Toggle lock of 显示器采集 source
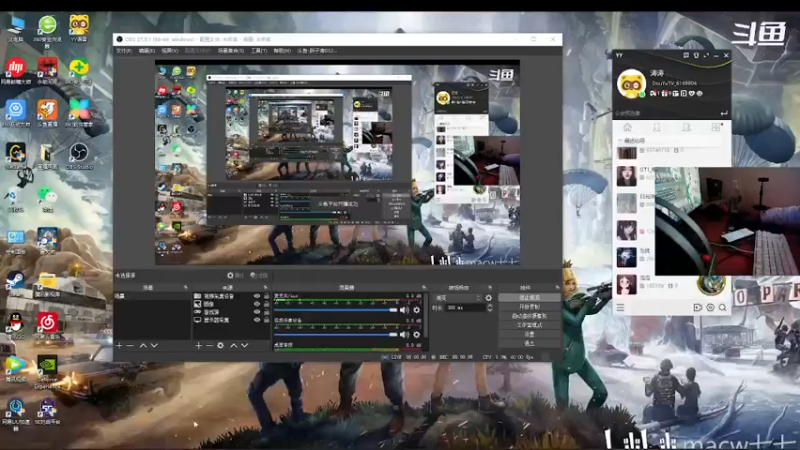The width and height of the screenshot is (800, 450). point(266,320)
